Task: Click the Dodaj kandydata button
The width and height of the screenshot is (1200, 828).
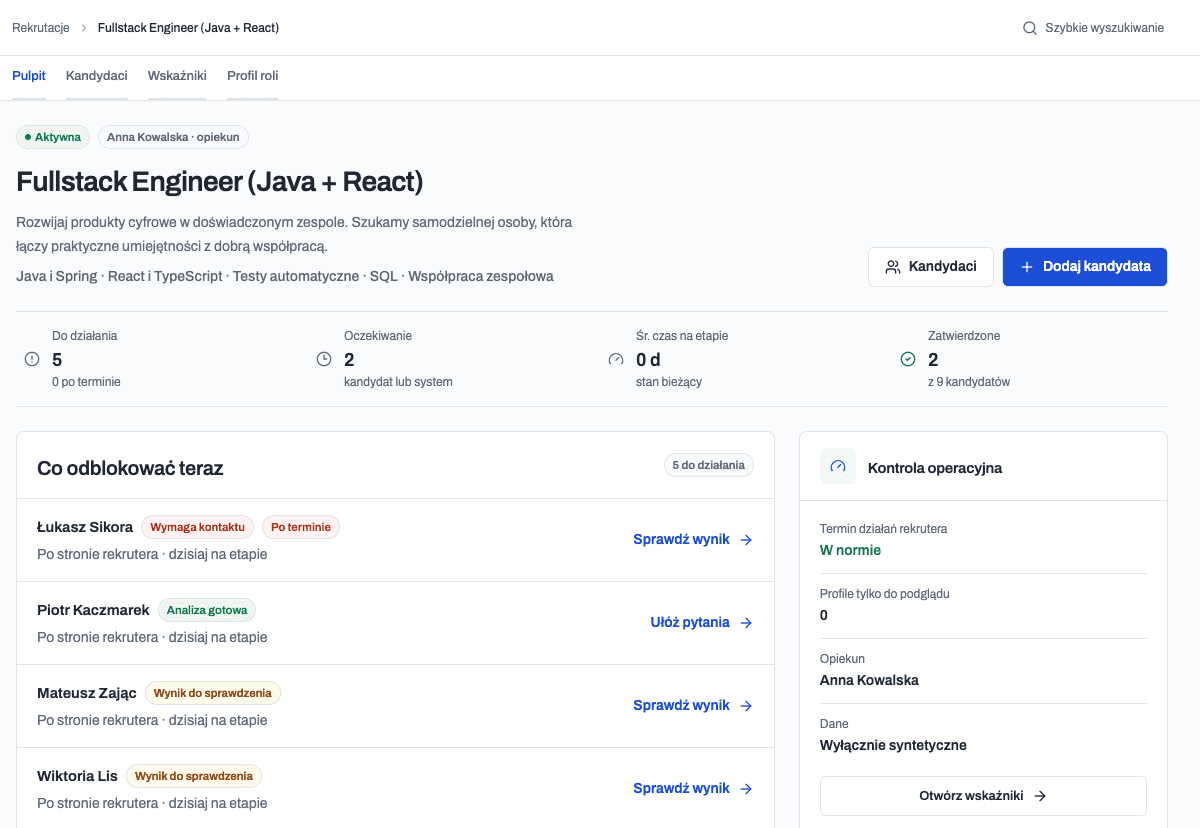Action: coord(1085,267)
